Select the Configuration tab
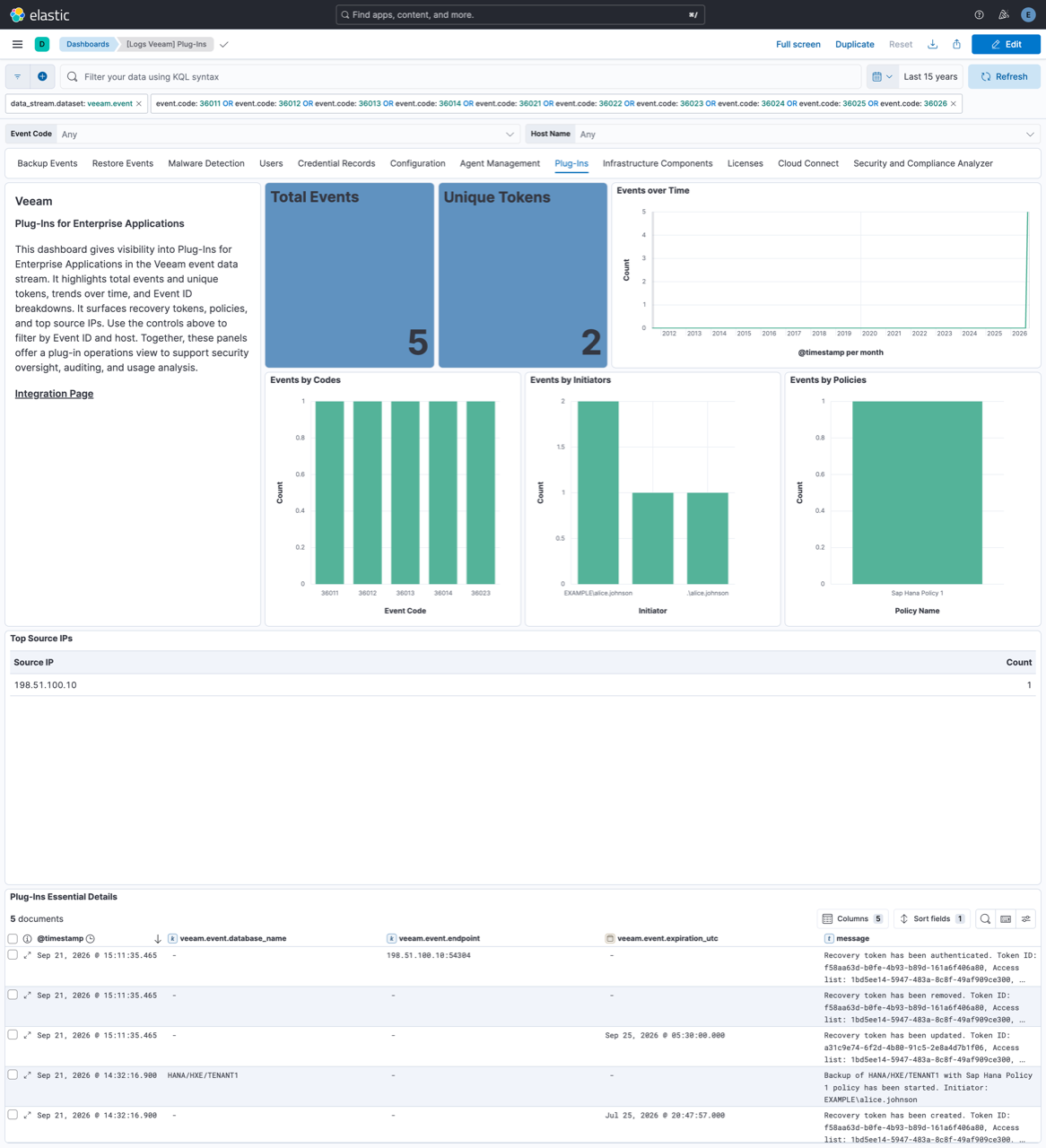Screen dimensions: 1046x1148 tap(417, 164)
